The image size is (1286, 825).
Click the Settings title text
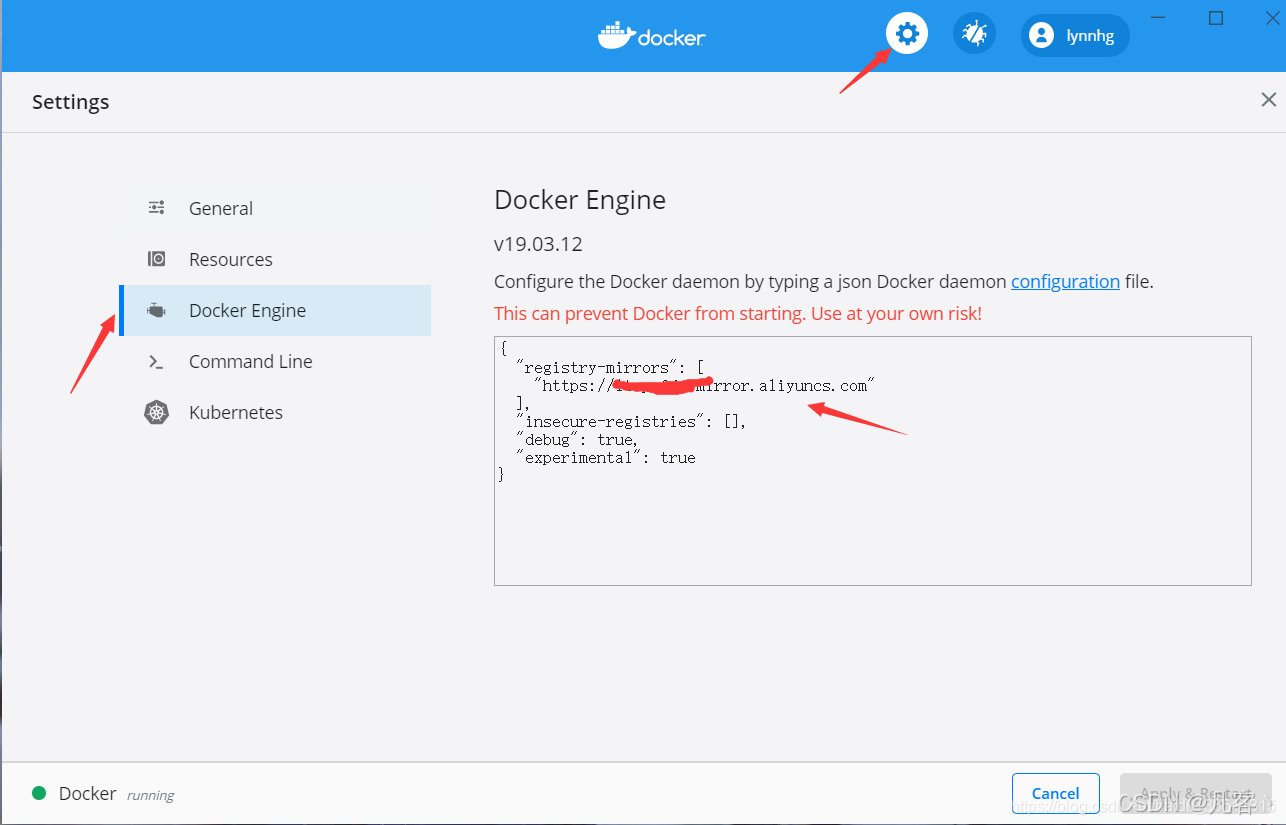(x=71, y=102)
